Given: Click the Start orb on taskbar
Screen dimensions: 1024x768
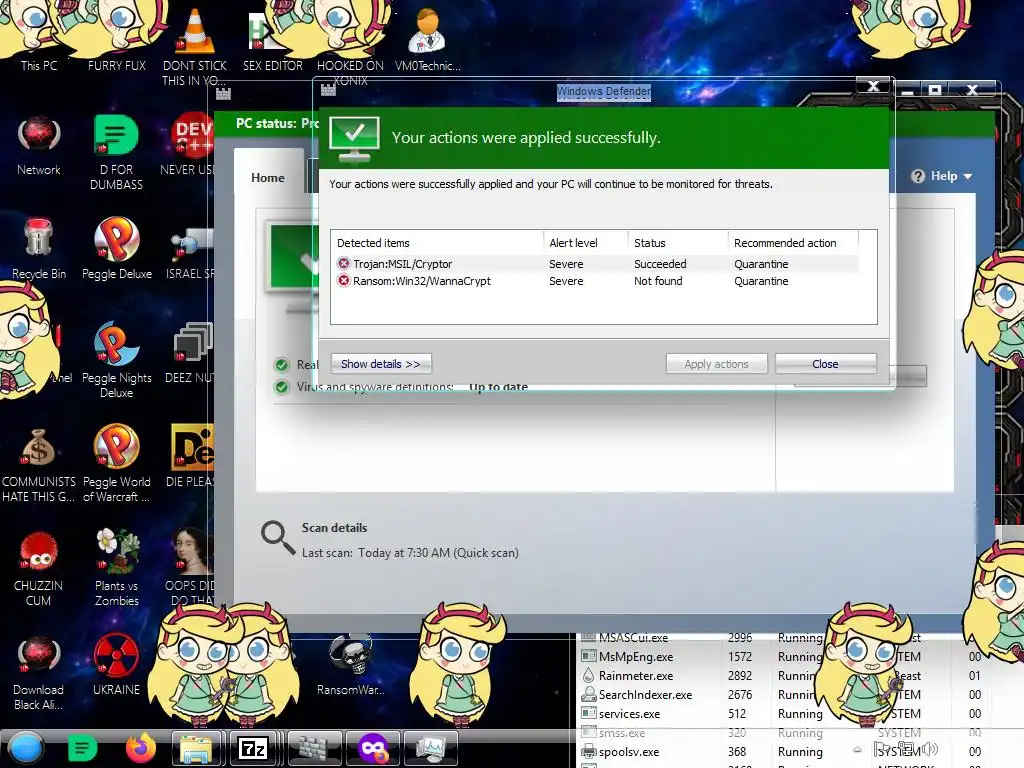Looking at the screenshot, I should [26, 748].
